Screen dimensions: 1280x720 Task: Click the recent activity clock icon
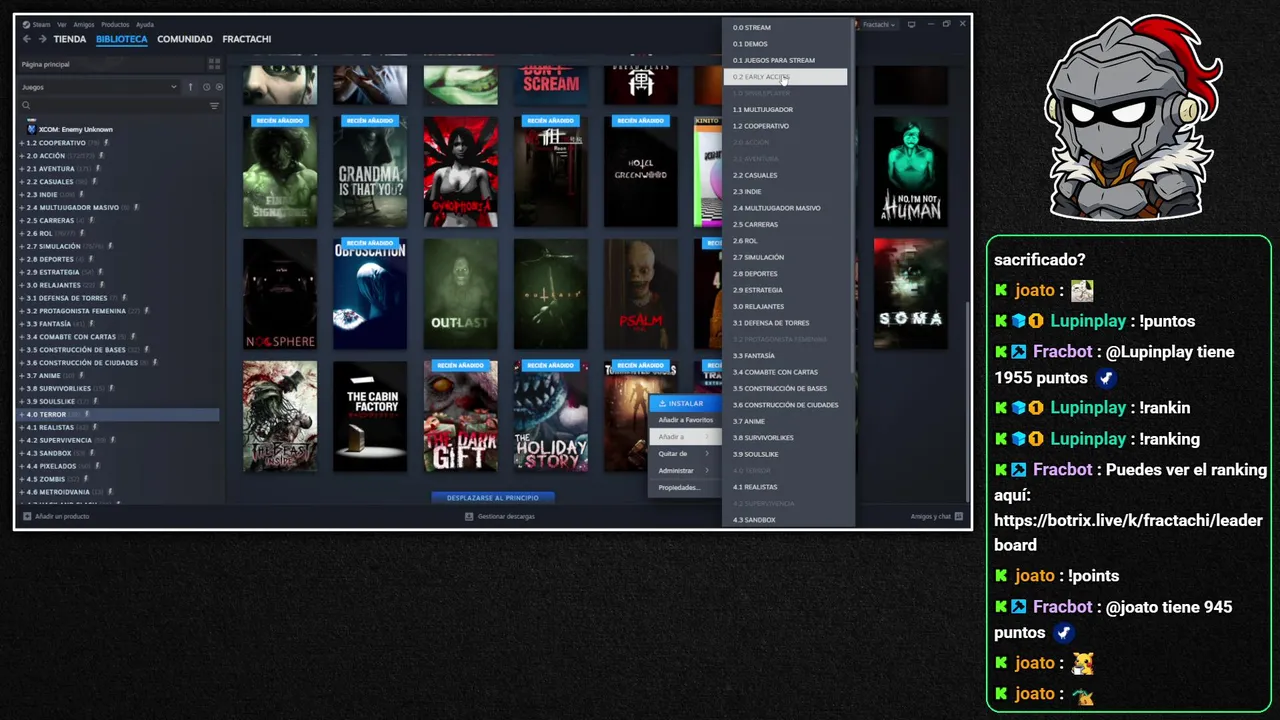pos(207,87)
